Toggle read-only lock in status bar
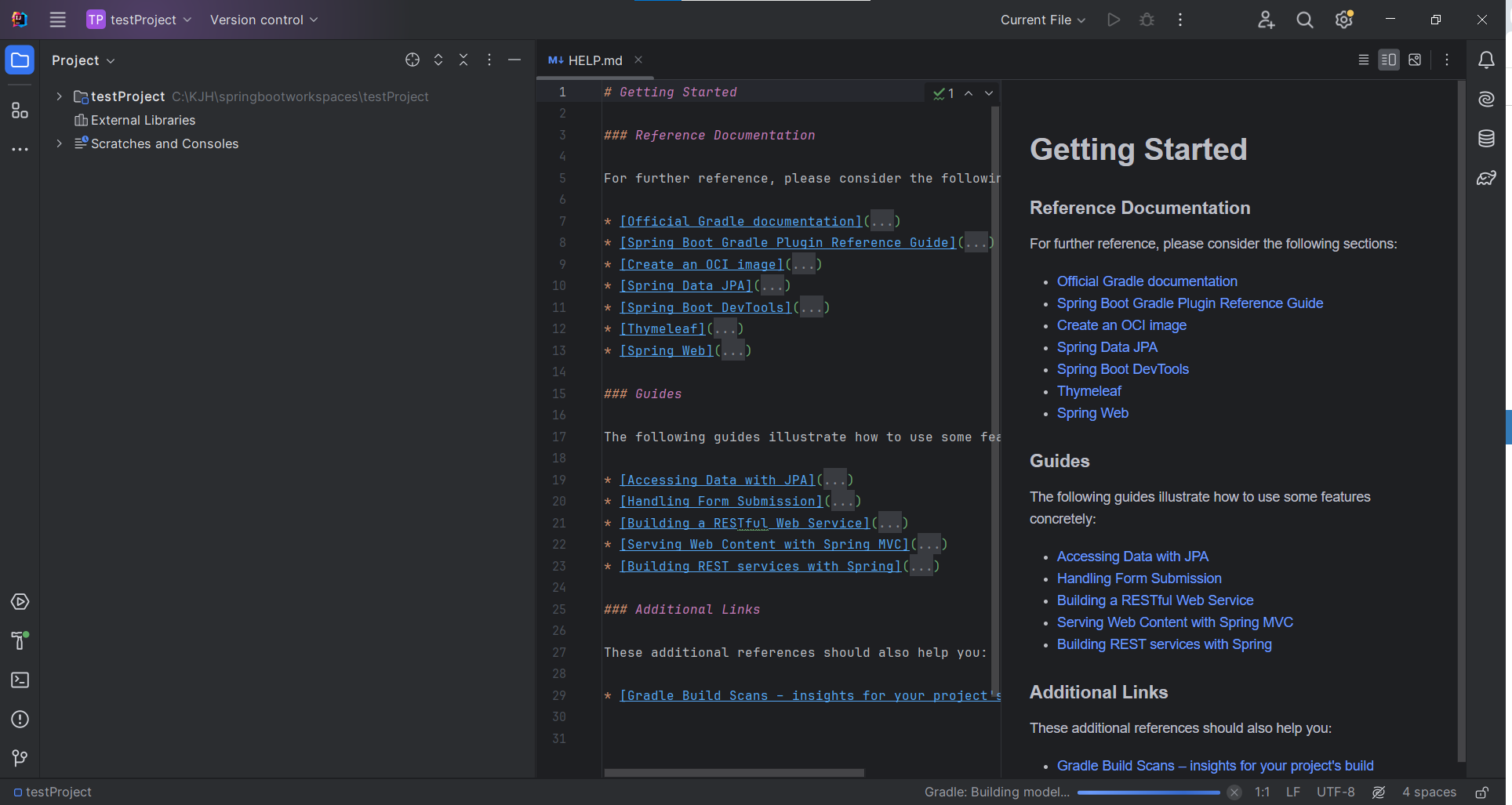 (1482, 792)
